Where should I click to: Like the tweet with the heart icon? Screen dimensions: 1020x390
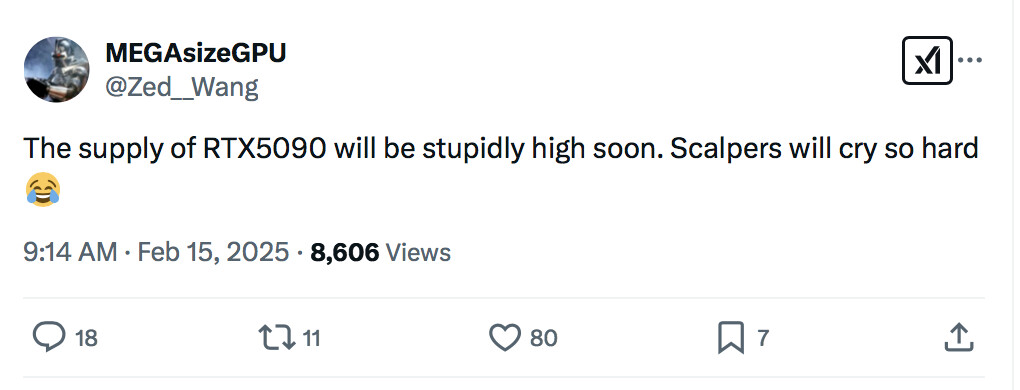[505, 338]
